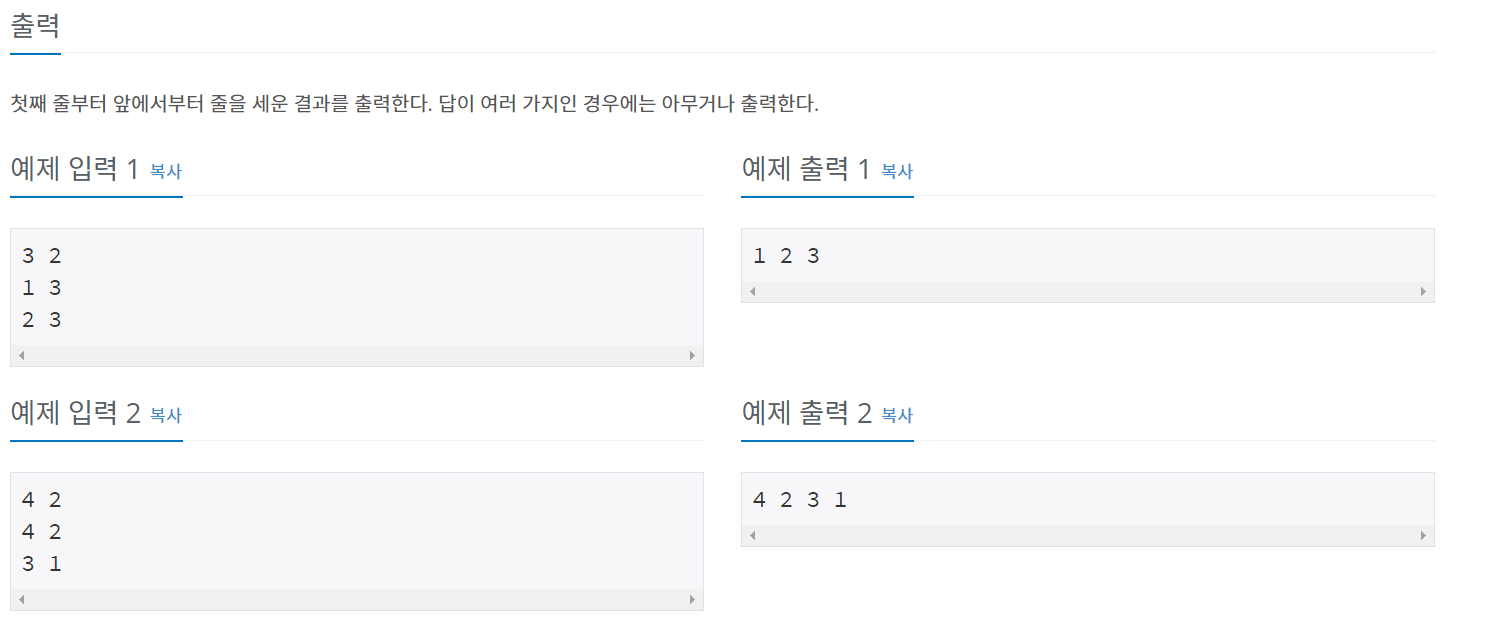Click right scroll arrow in 예제 입력 2 box
This screenshot has width=1485, height=630.
[x=692, y=600]
